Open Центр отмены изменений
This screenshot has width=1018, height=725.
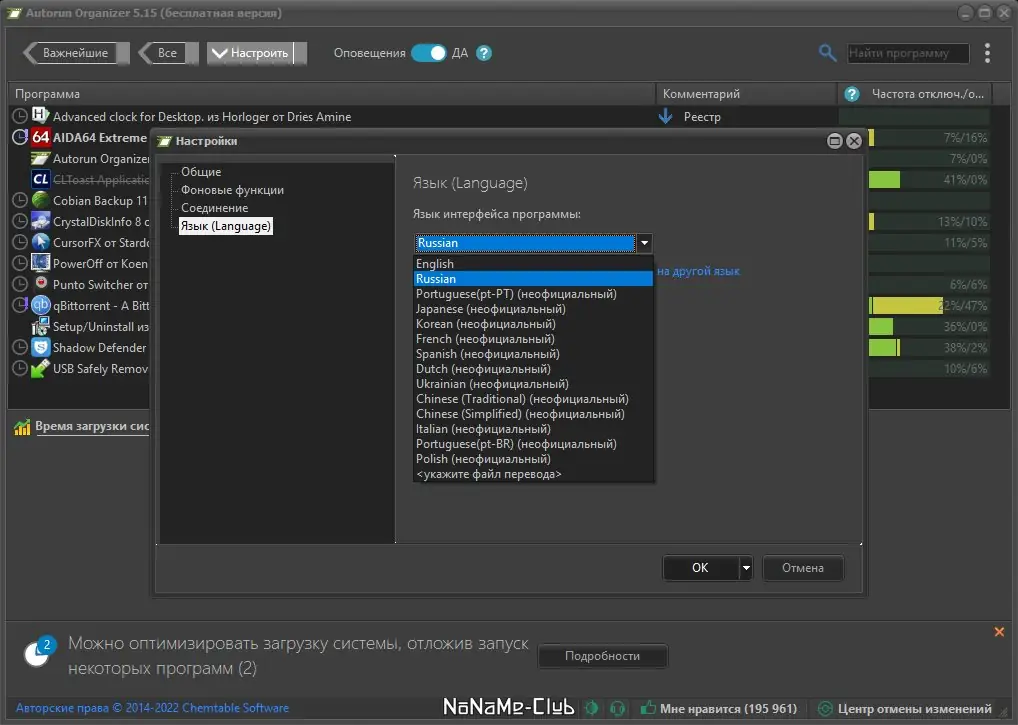[906, 709]
